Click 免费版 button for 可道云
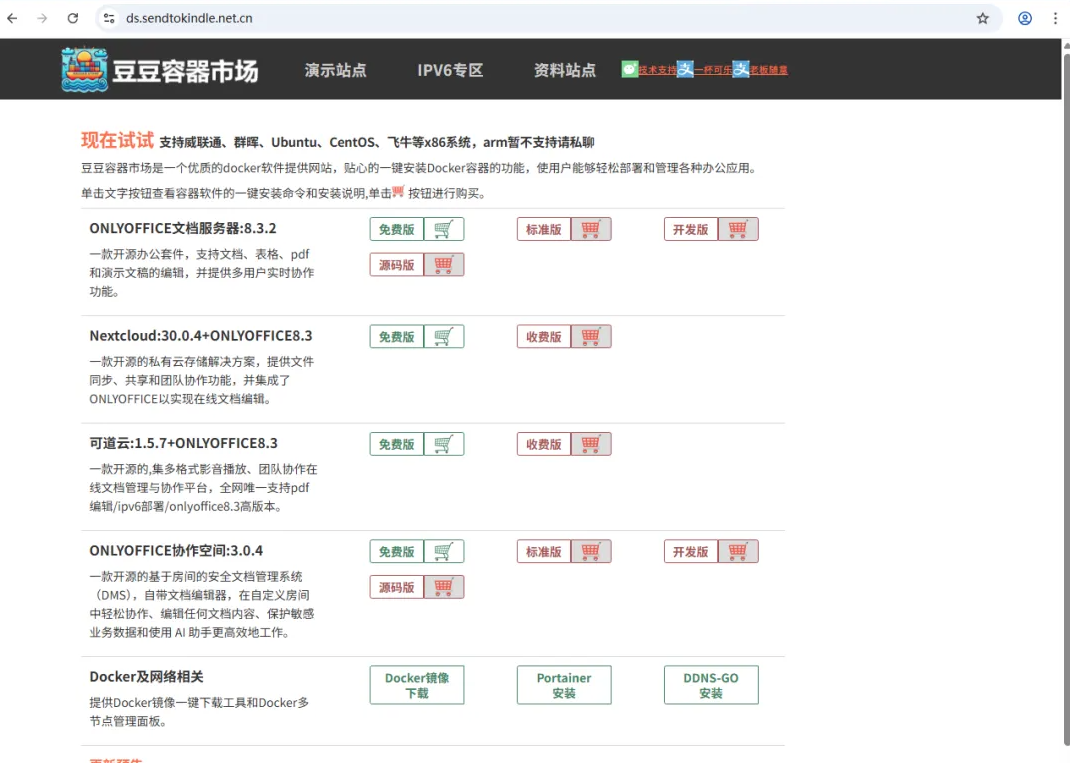 (396, 444)
